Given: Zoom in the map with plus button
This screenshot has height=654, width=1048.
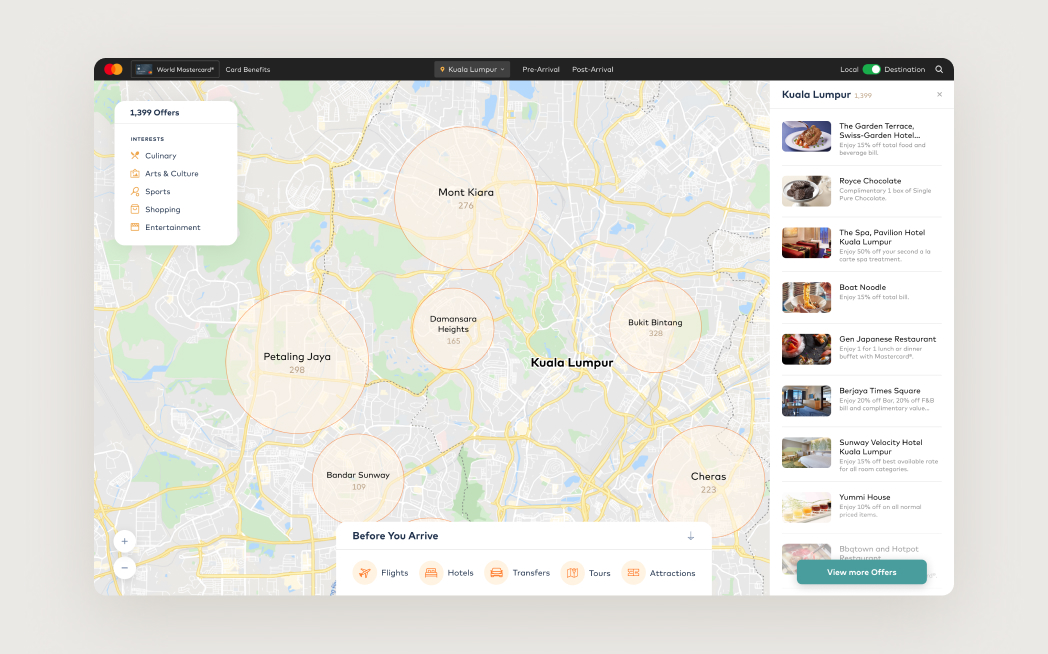Looking at the screenshot, I should pyautogui.click(x=124, y=541).
